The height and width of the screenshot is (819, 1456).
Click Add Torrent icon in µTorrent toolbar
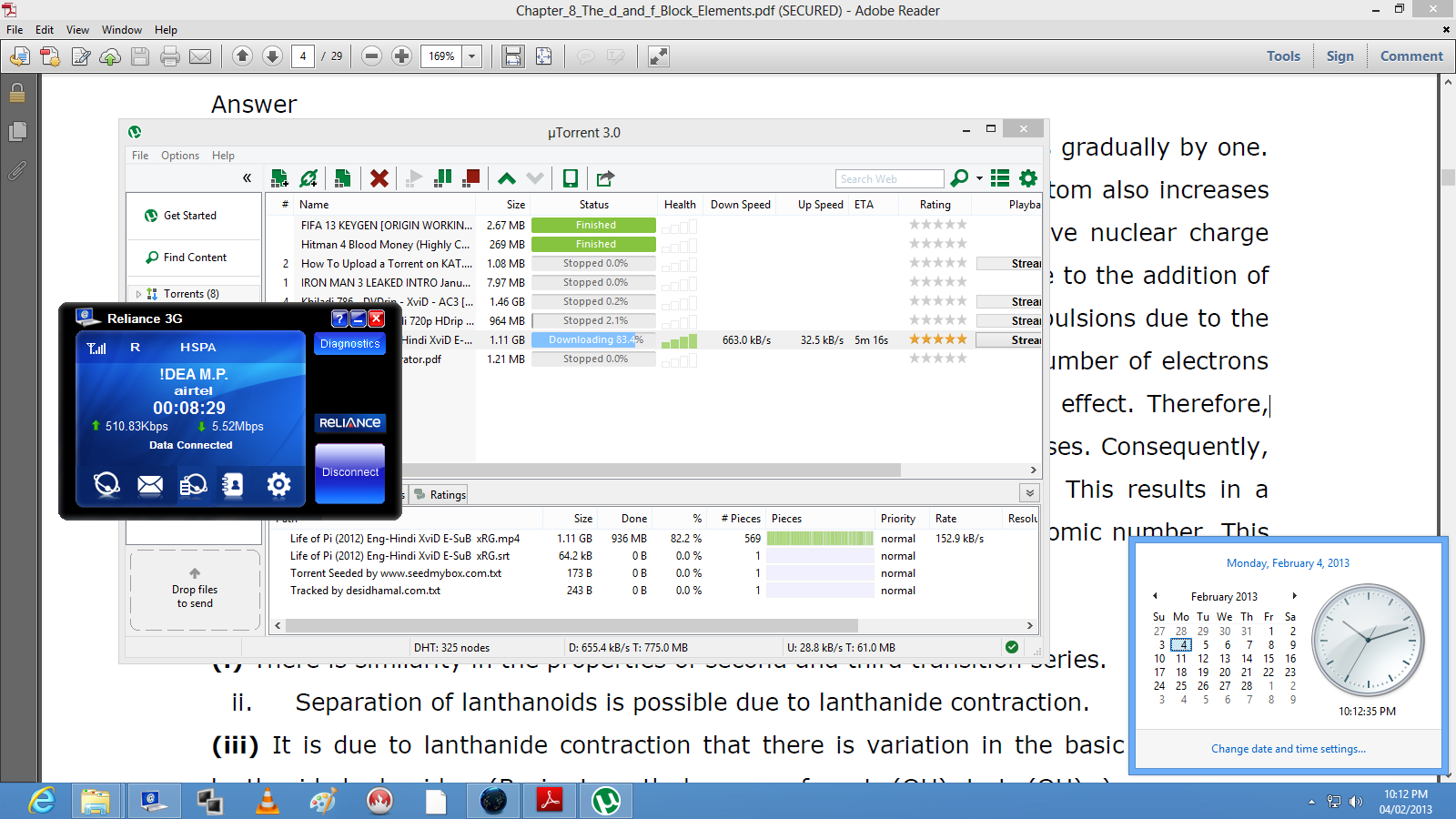pos(279,178)
